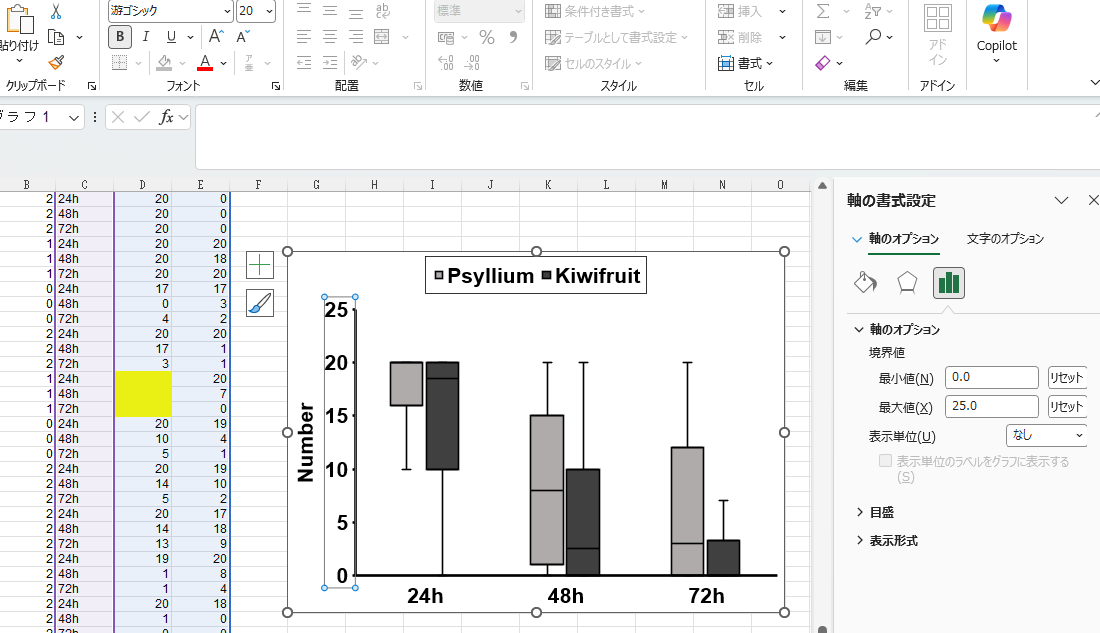The height and width of the screenshot is (633, 1100).
Task: Click the Find & Select magnifier icon
Action: coord(873,36)
